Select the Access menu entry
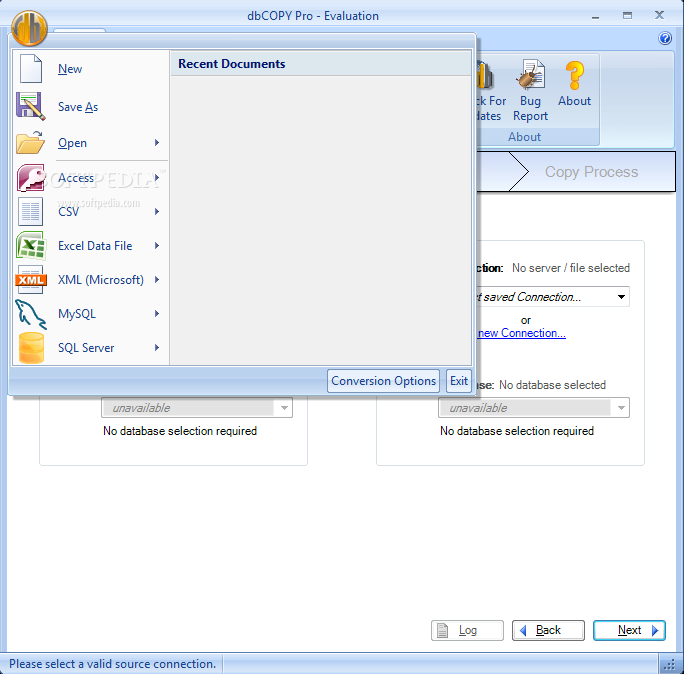The height and width of the screenshot is (674, 684). coord(90,178)
